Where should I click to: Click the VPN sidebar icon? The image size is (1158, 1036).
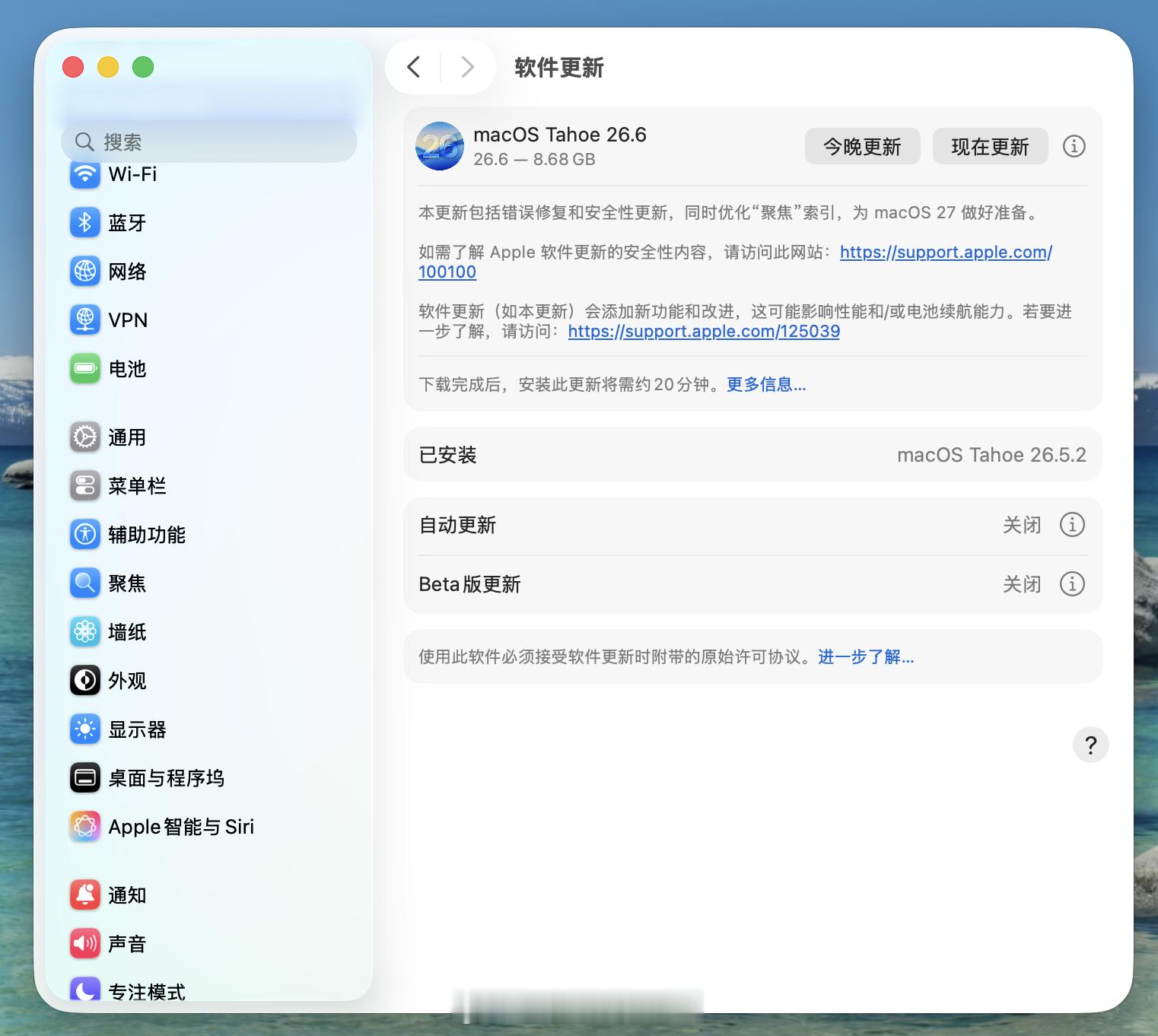85,320
